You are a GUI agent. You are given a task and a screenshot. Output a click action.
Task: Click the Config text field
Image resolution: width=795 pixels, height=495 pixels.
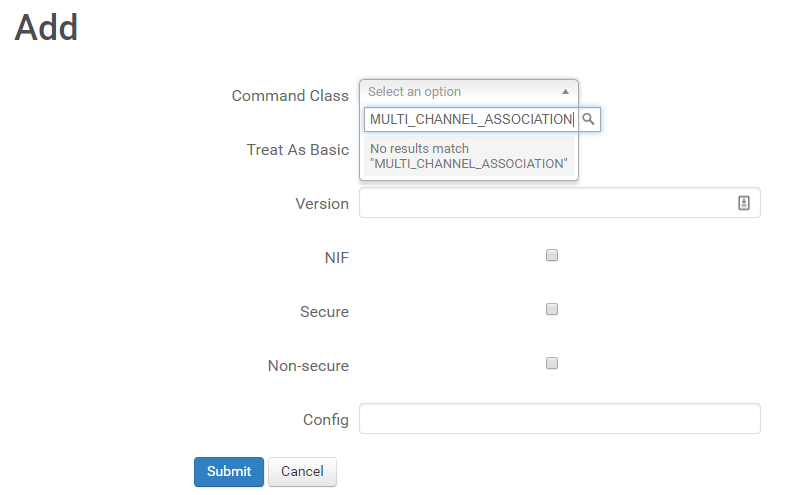(x=559, y=419)
